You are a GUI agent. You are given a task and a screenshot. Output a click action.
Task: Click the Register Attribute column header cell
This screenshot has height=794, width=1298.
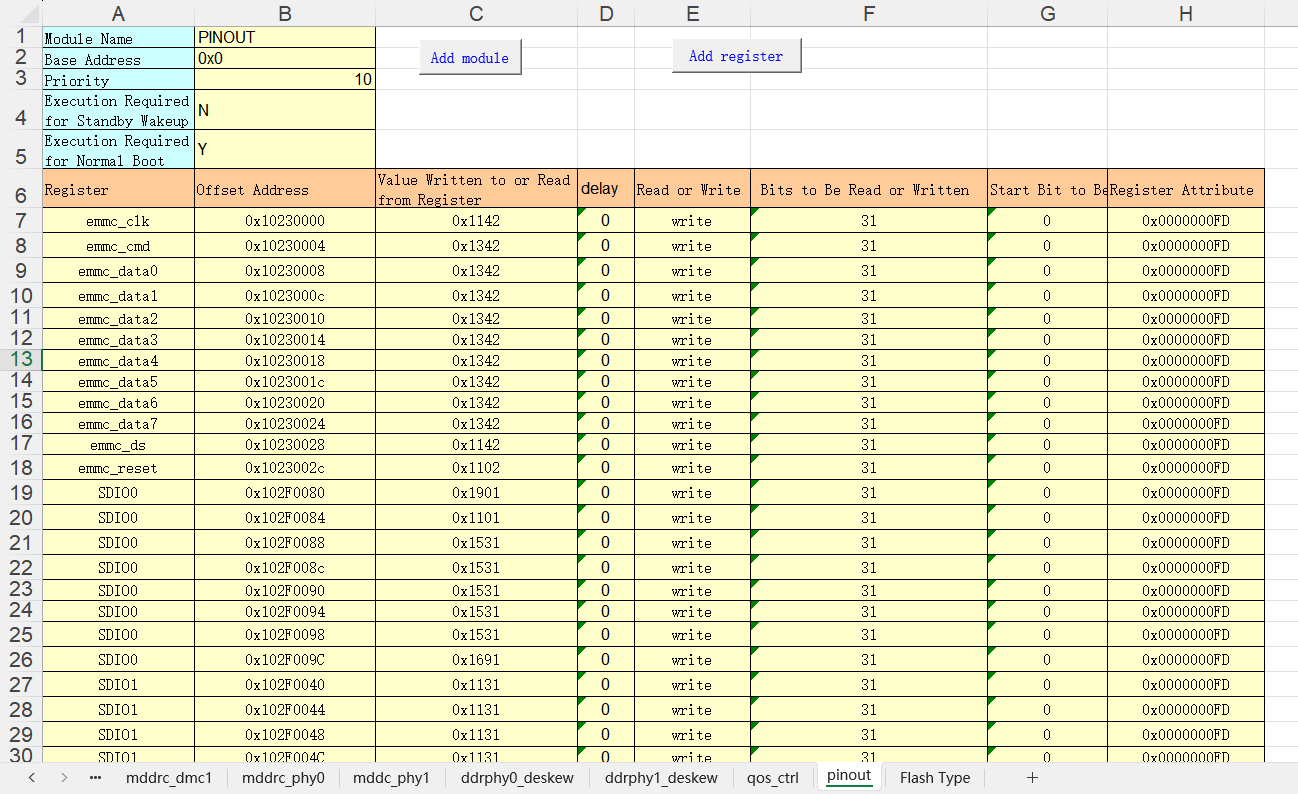click(1185, 190)
